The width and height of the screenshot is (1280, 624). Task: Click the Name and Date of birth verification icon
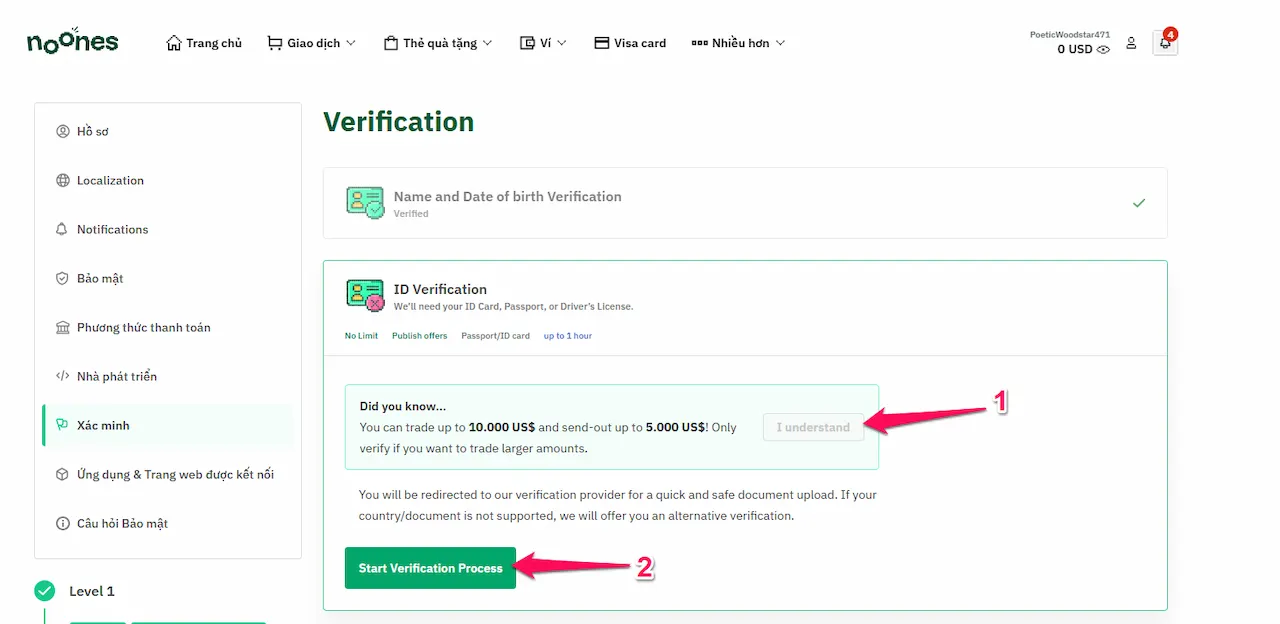point(365,202)
